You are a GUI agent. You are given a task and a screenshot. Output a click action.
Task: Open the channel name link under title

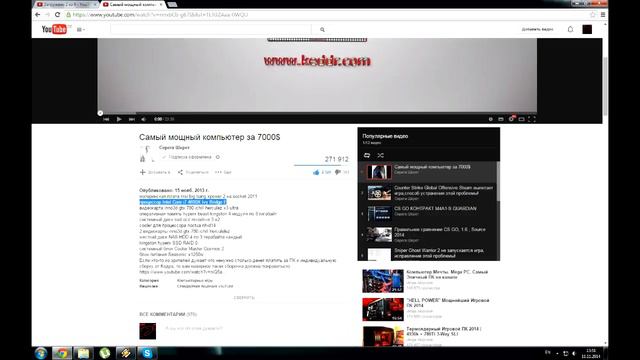coord(174,148)
